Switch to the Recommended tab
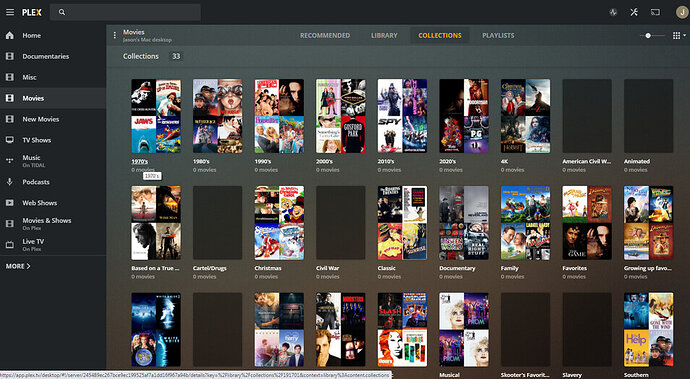 [325, 36]
